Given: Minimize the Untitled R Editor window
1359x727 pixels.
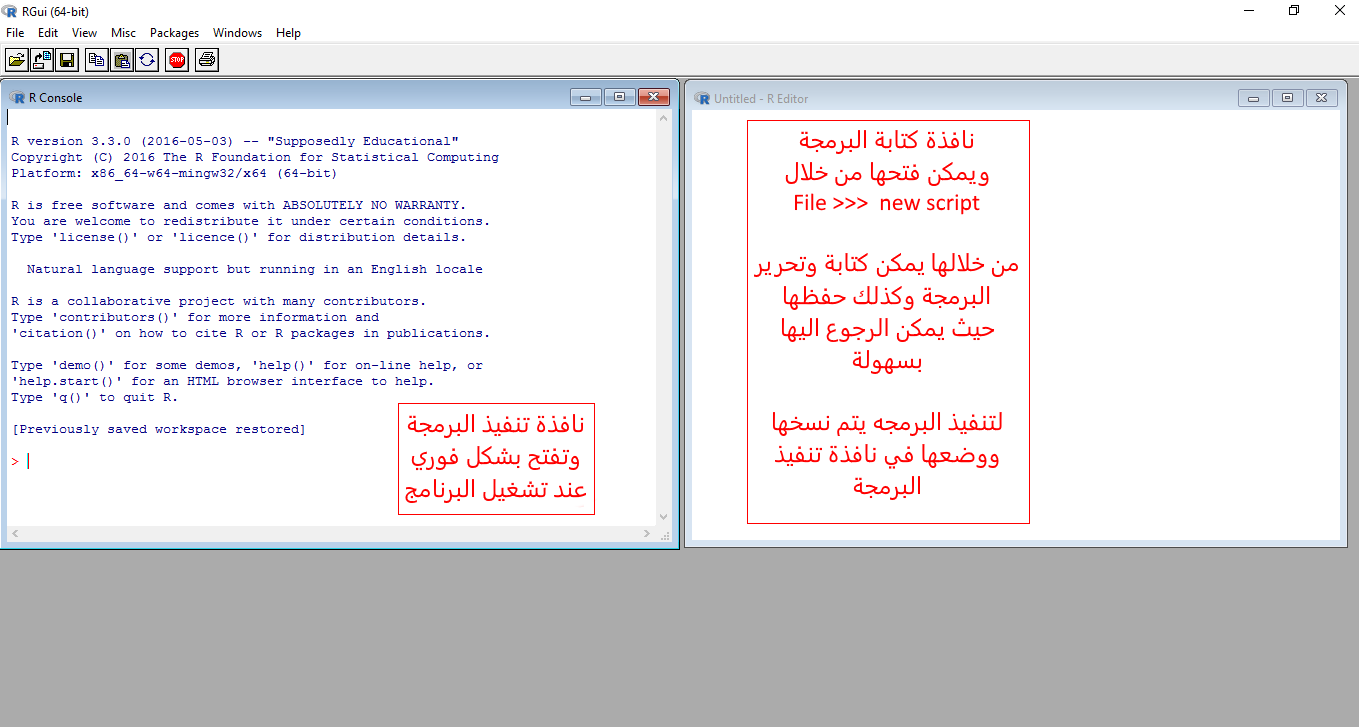Looking at the screenshot, I should click(x=1252, y=98).
